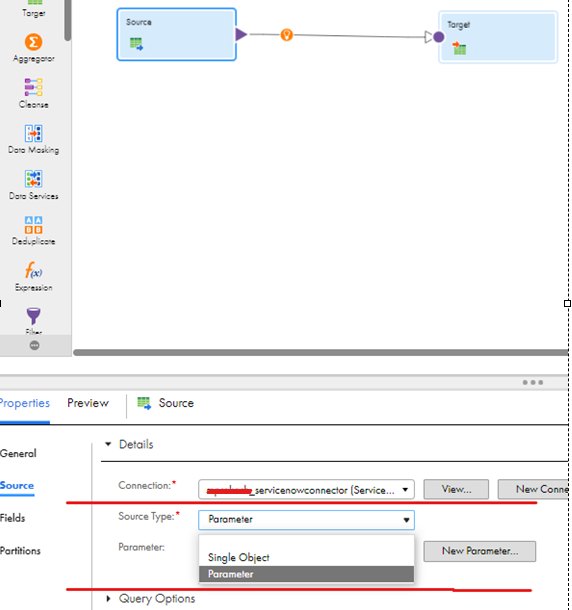This screenshot has width=572, height=610.
Task: Pick the Cleanse transformation icon
Action: pos(33,87)
